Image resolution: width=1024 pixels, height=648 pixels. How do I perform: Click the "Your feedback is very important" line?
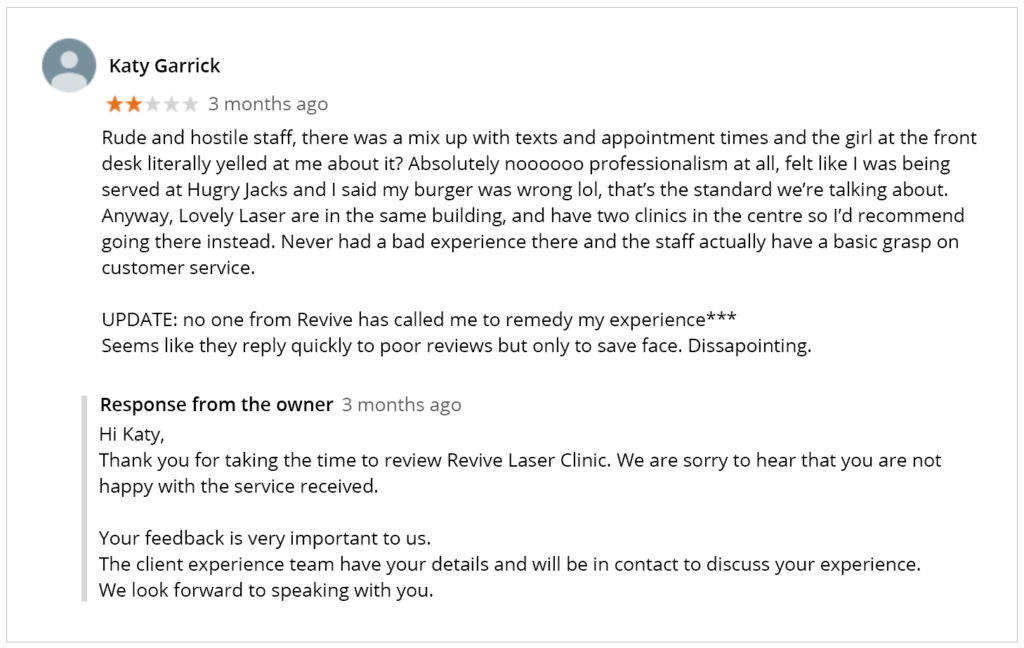[264, 538]
